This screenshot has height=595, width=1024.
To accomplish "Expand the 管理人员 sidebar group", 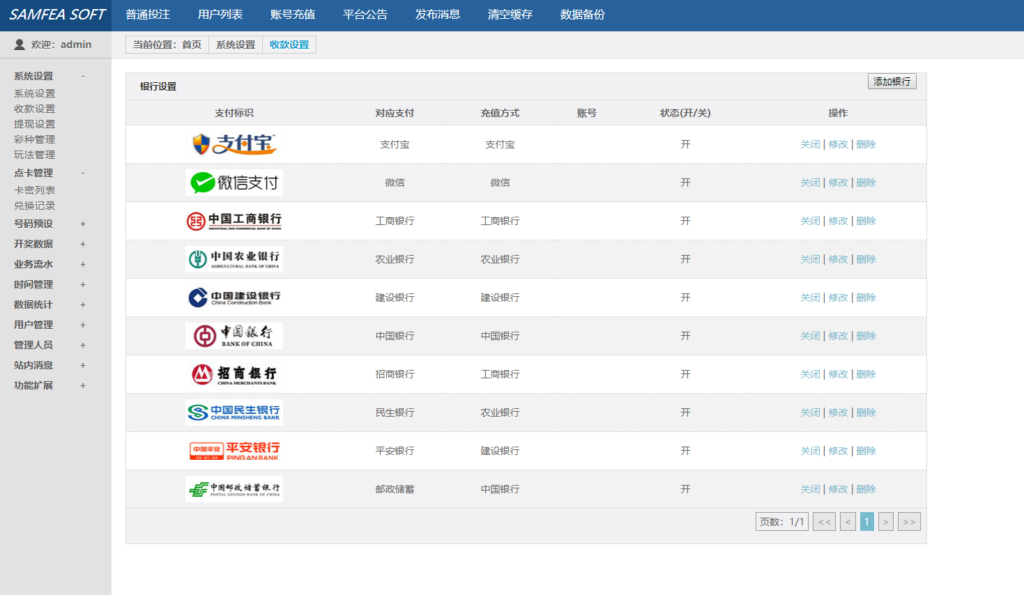I will (x=83, y=346).
